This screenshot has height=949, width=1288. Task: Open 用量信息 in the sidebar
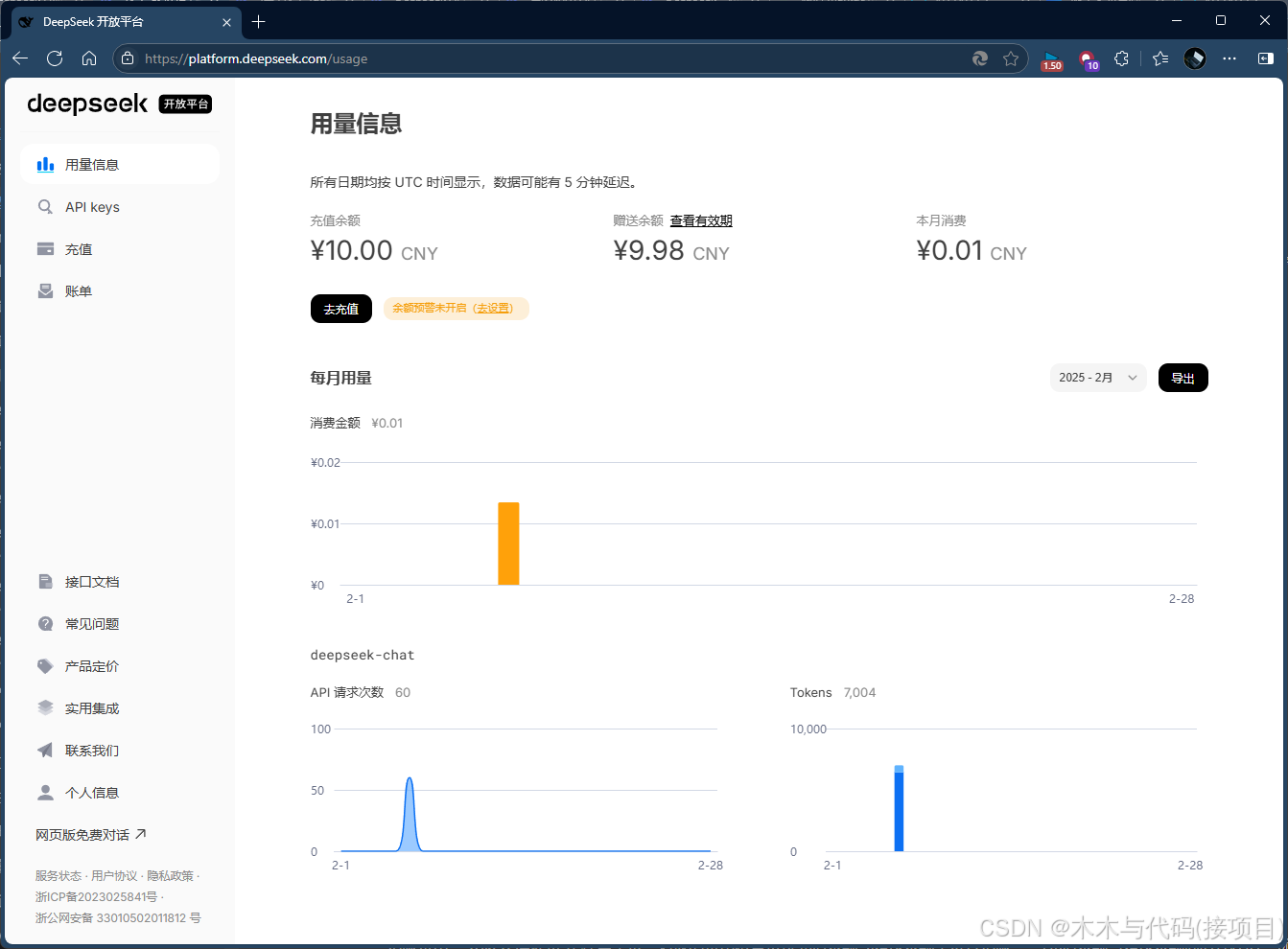(x=119, y=165)
